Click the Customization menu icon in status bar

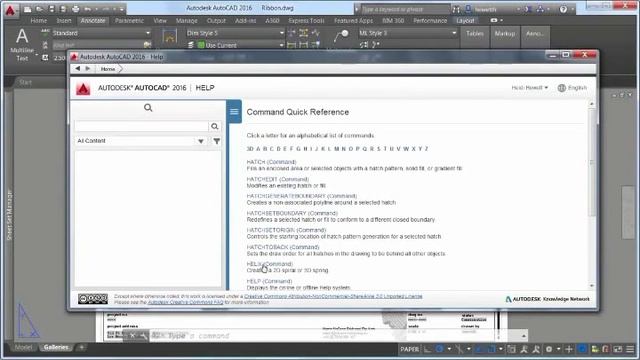pos(631,349)
